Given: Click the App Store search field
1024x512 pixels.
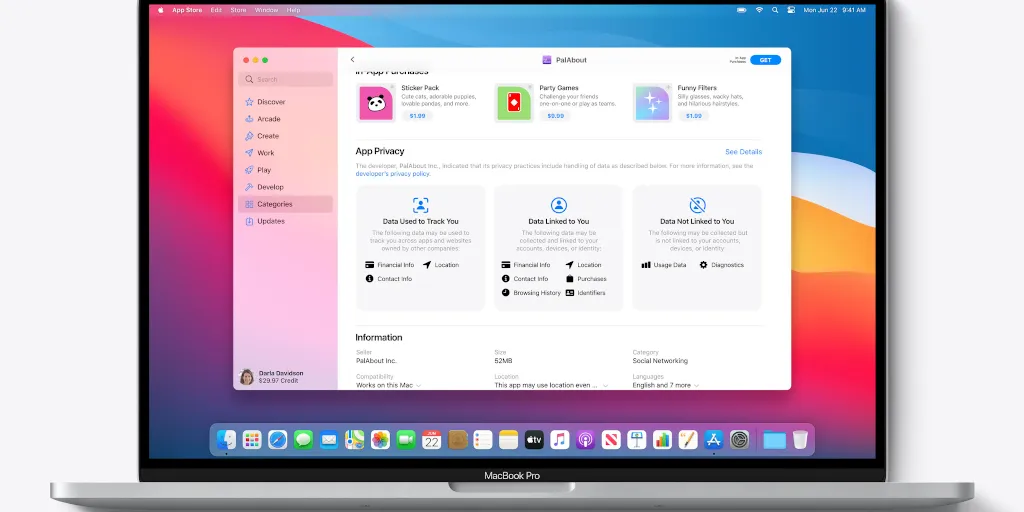Looking at the screenshot, I should click(285, 79).
